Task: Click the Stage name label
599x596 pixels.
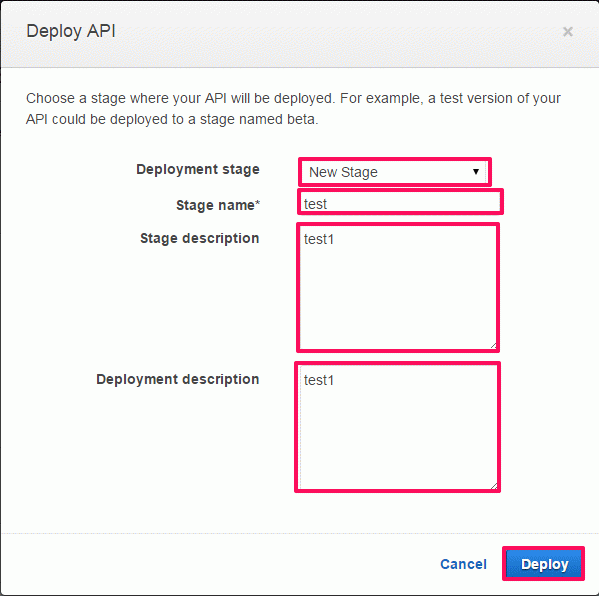Action: coord(218,205)
